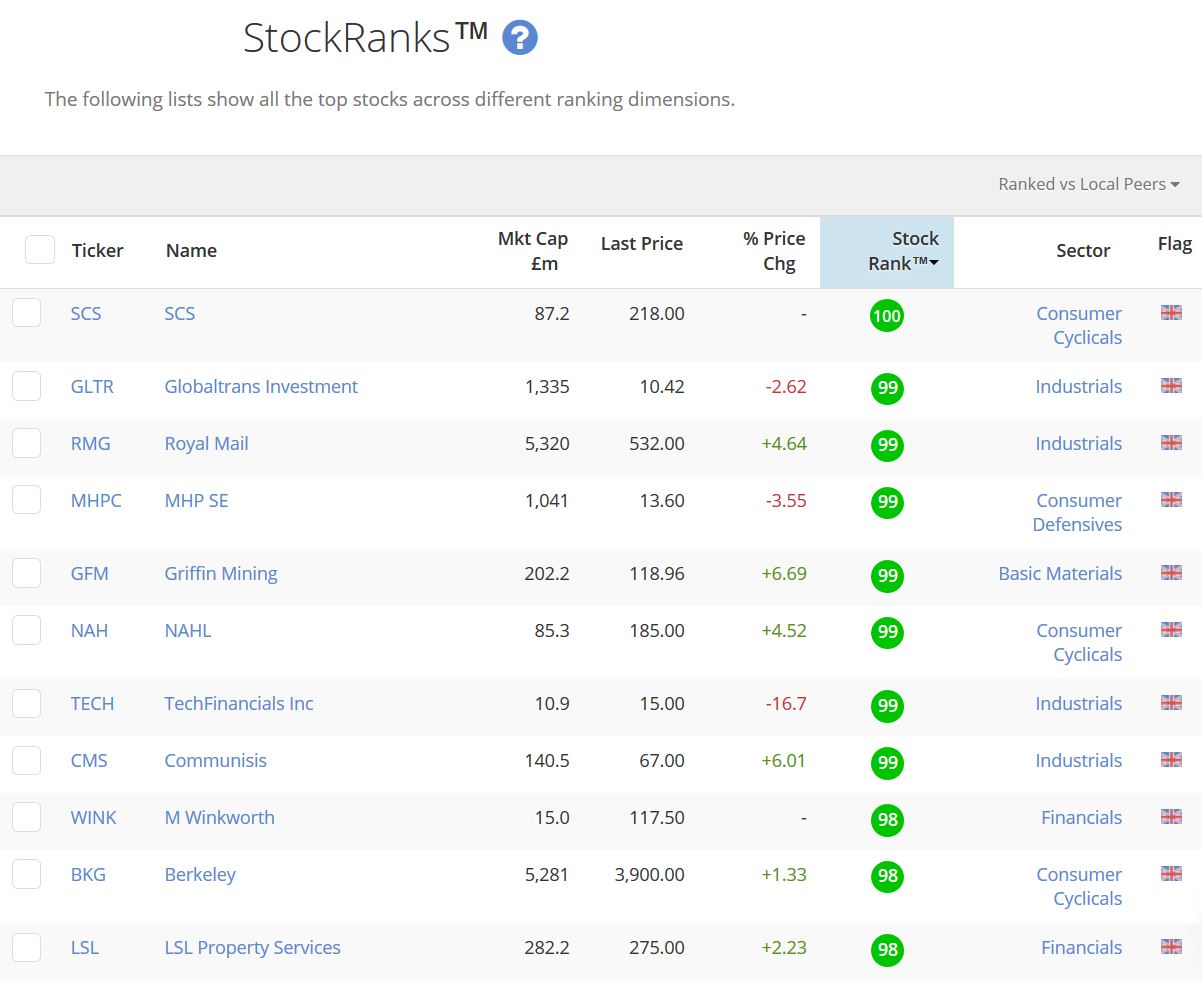
Task: Toggle the select-all checkbox in the table header
Action: (x=40, y=249)
